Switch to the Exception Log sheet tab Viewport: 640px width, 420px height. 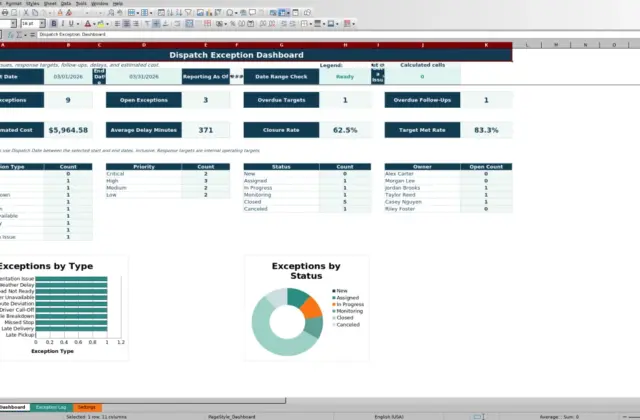tap(51, 407)
